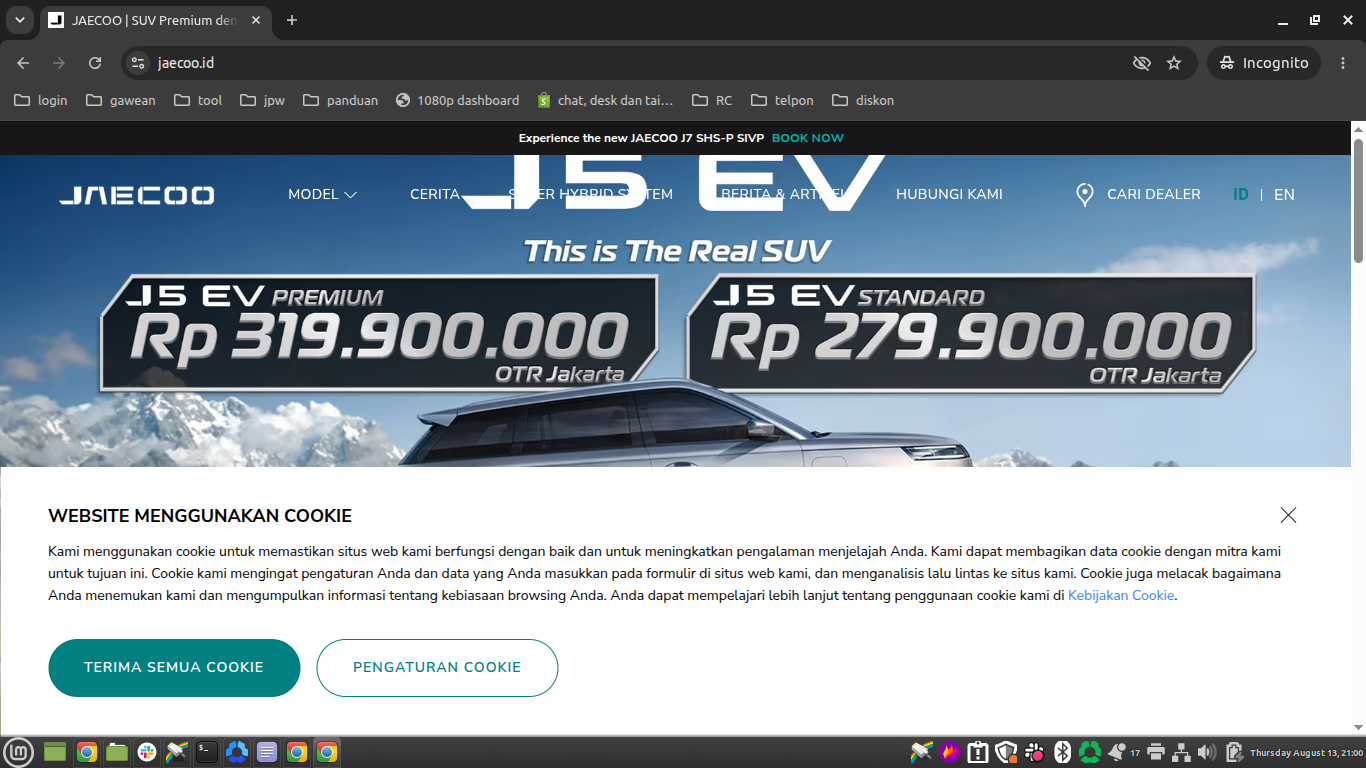Open the text editor in the taskbar

267,752
